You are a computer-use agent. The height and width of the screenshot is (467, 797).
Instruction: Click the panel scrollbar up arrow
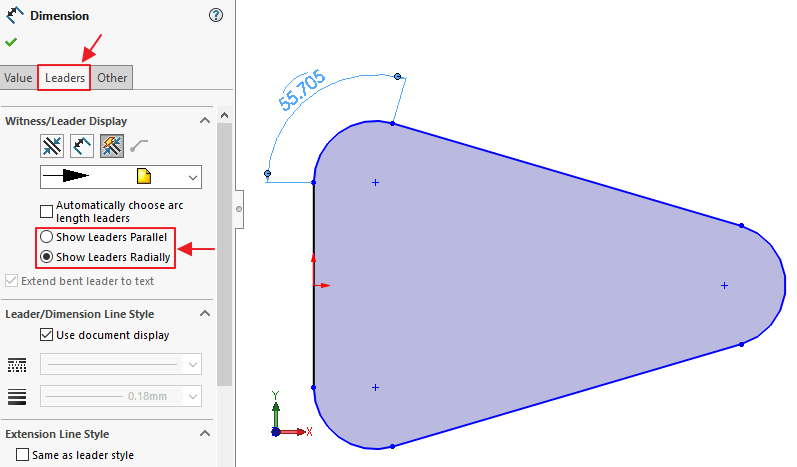pyautogui.click(x=225, y=115)
